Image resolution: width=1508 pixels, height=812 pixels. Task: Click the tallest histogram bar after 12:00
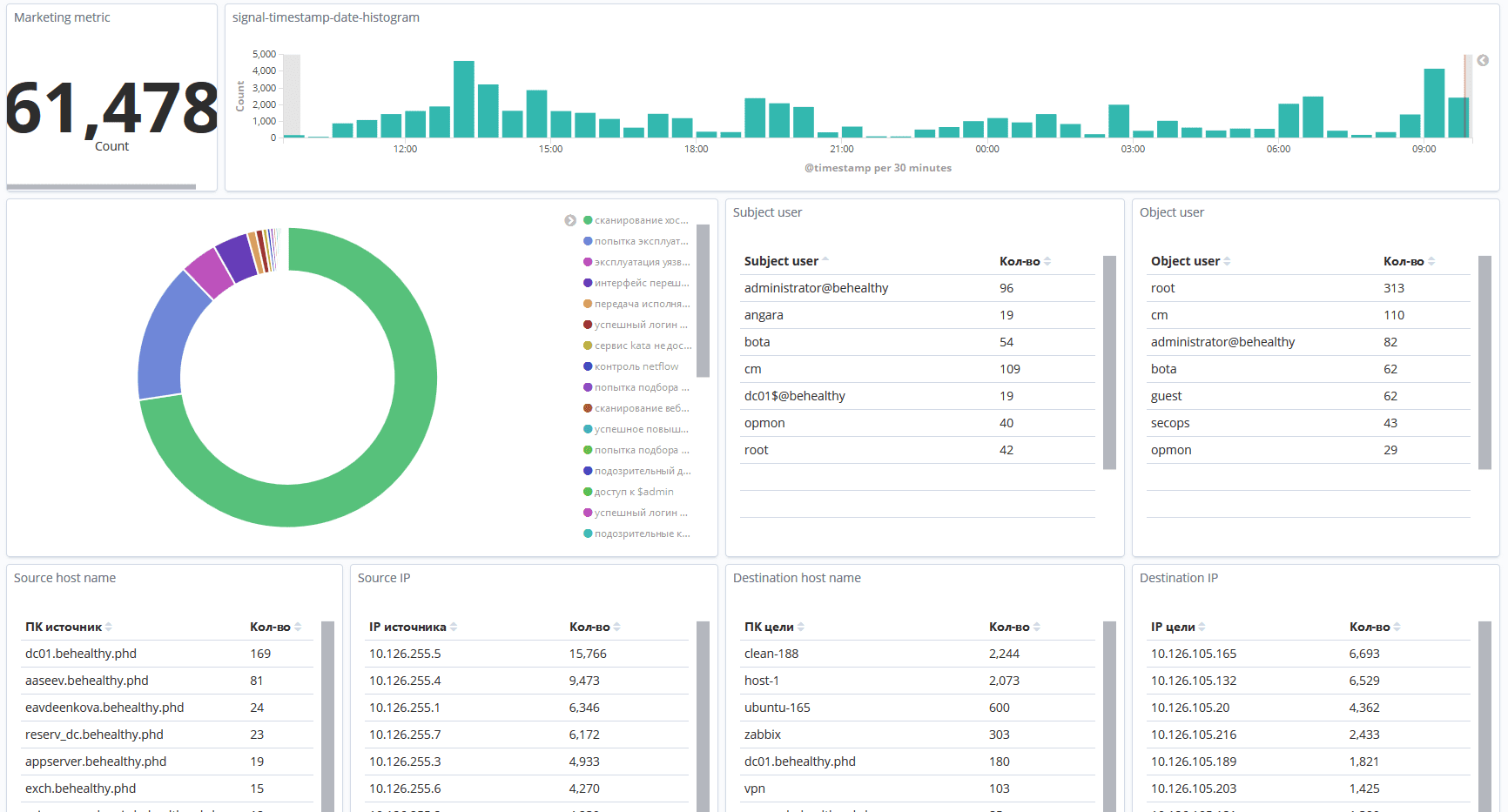tap(464, 98)
